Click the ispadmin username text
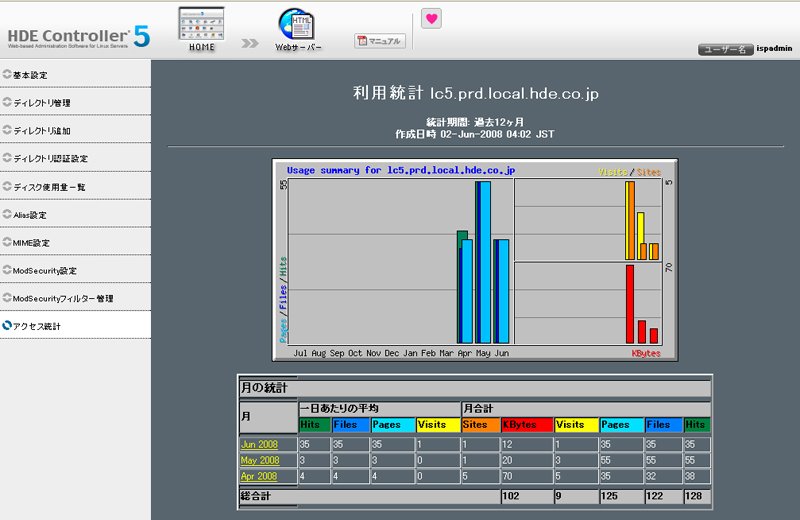 [x=774, y=48]
